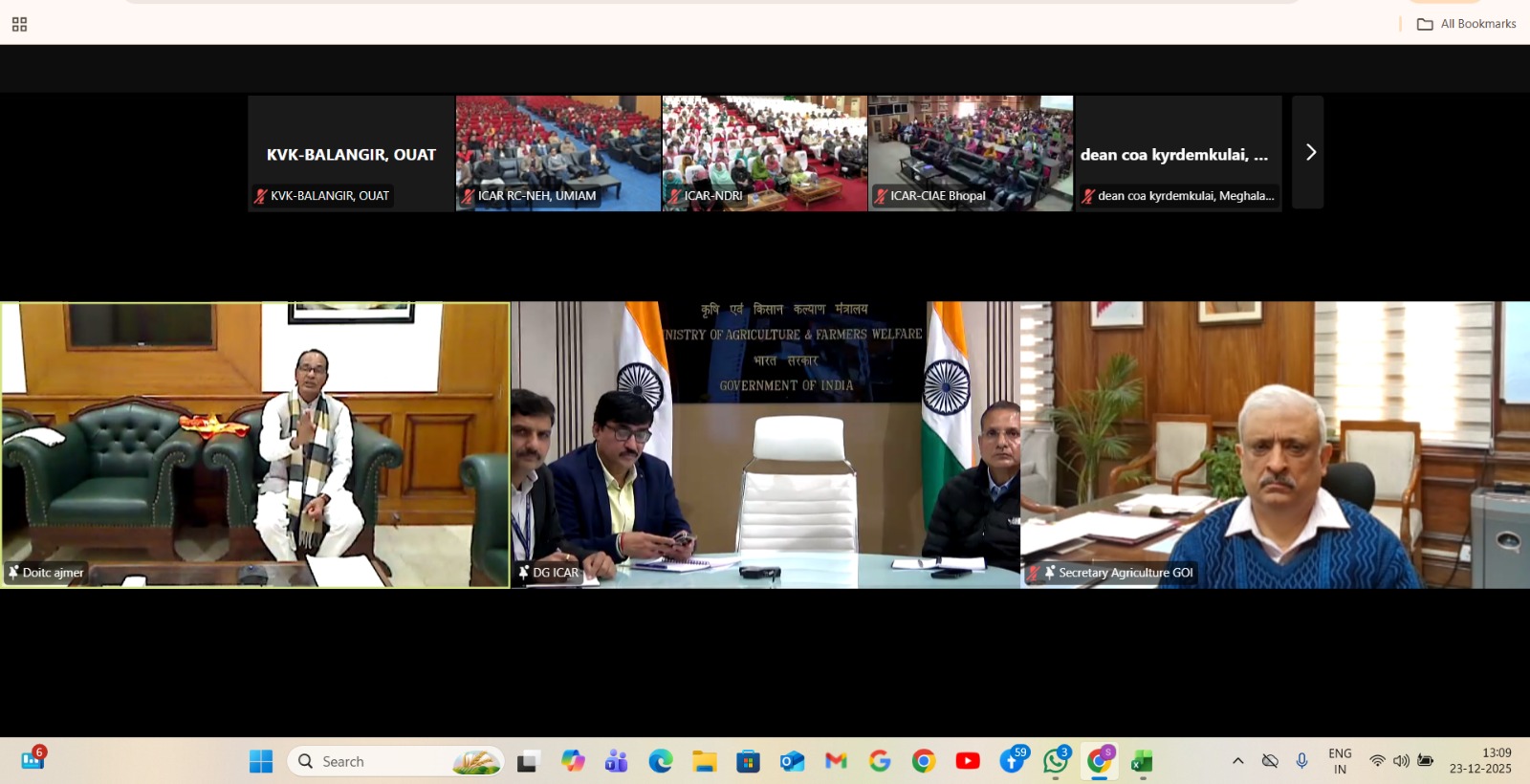
Task: Click the Doitc ajmer speaker video
Action: point(255,445)
